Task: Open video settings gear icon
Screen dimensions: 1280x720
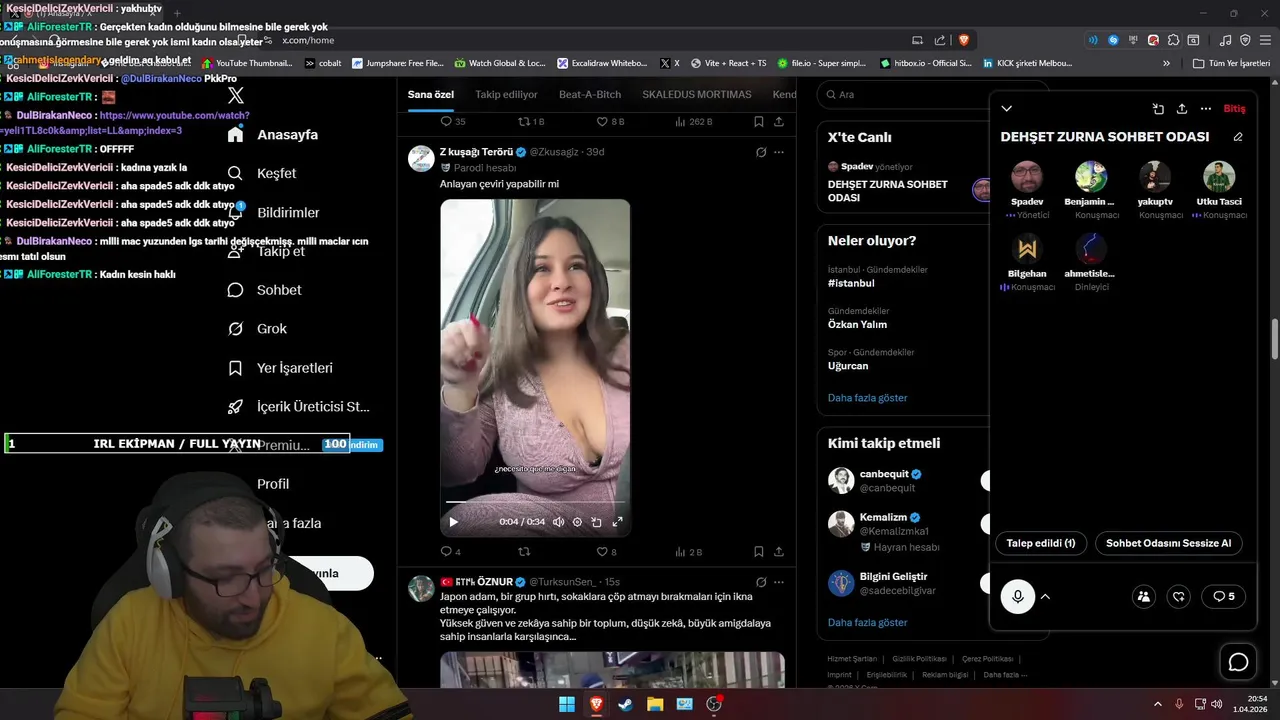Action: click(x=577, y=522)
